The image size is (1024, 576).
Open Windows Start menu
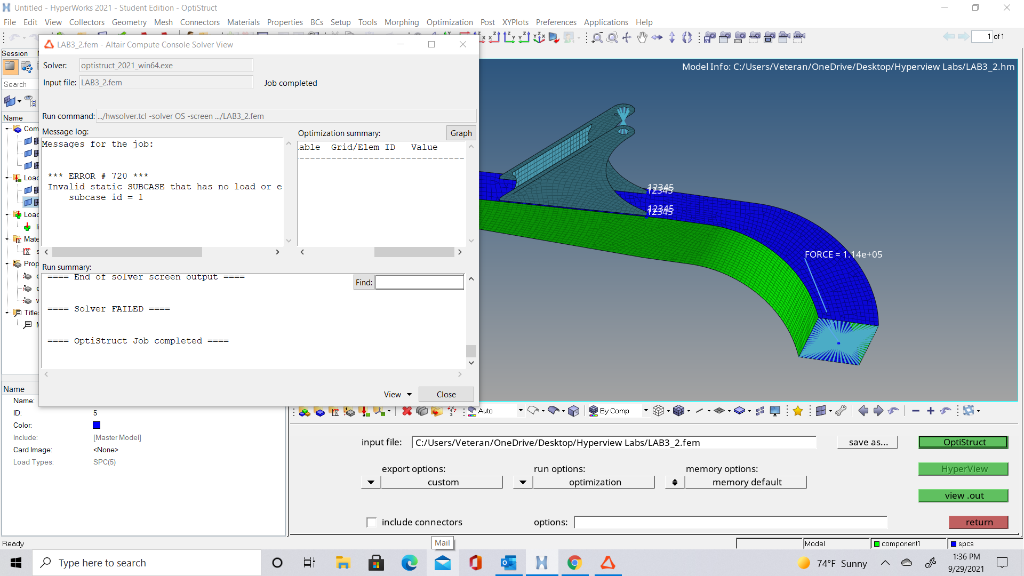tap(16, 562)
